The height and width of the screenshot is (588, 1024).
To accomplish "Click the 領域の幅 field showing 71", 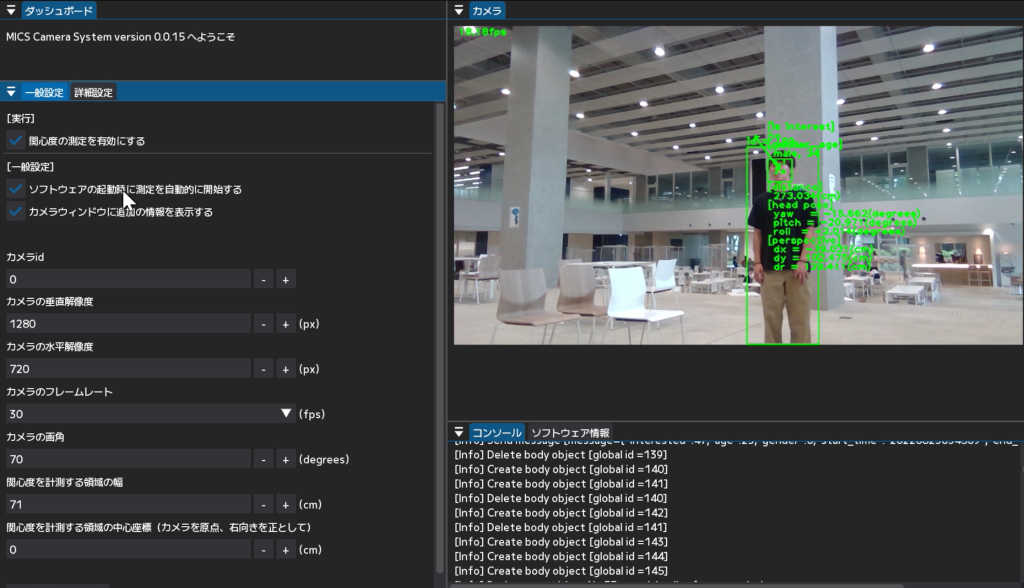I will pos(128,504).
